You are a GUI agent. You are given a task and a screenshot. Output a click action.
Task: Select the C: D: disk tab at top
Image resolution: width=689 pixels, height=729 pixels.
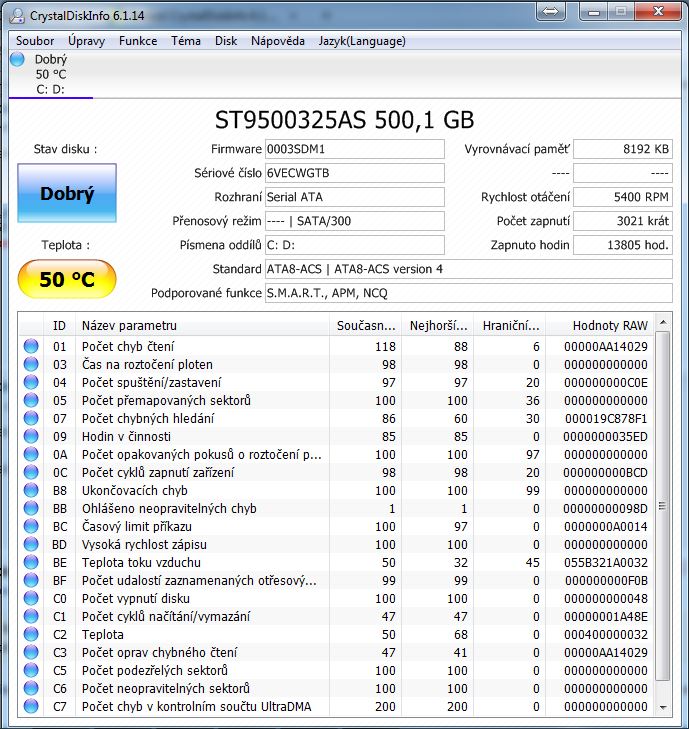pyautogui.click(x=50, y=89)
